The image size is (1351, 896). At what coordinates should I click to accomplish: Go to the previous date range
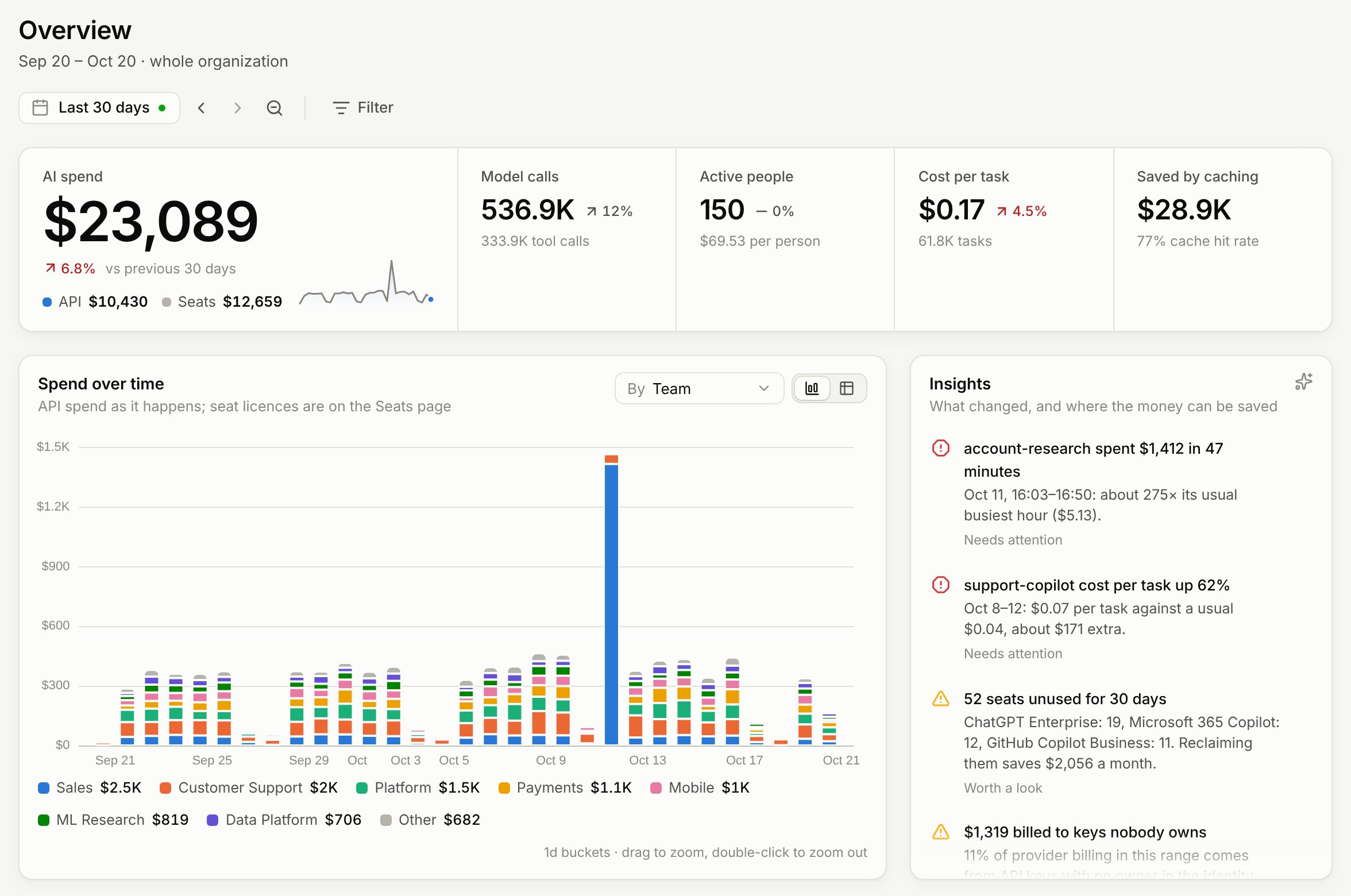click(x=201, y=108)
